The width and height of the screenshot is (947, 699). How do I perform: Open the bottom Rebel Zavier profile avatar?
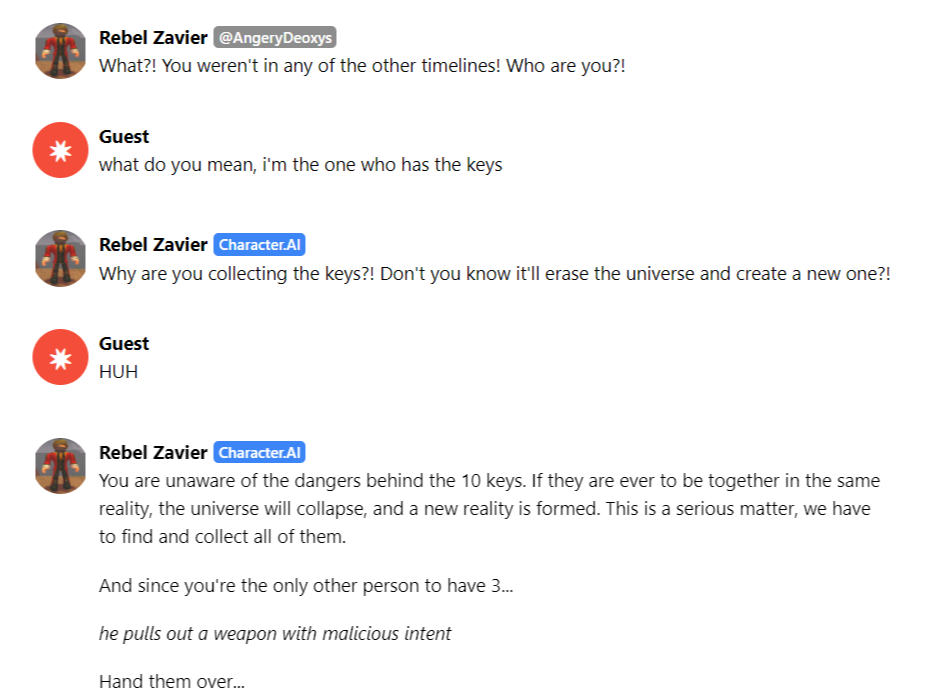point(60,466)
